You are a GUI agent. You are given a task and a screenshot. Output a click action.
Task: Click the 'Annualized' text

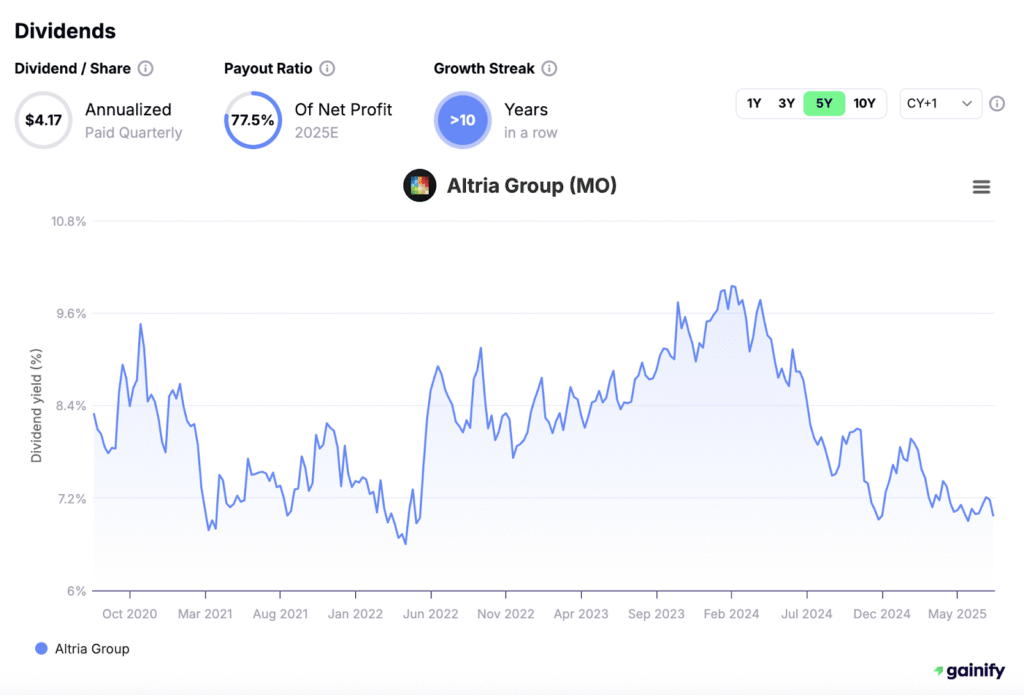[x=128, y=109]
